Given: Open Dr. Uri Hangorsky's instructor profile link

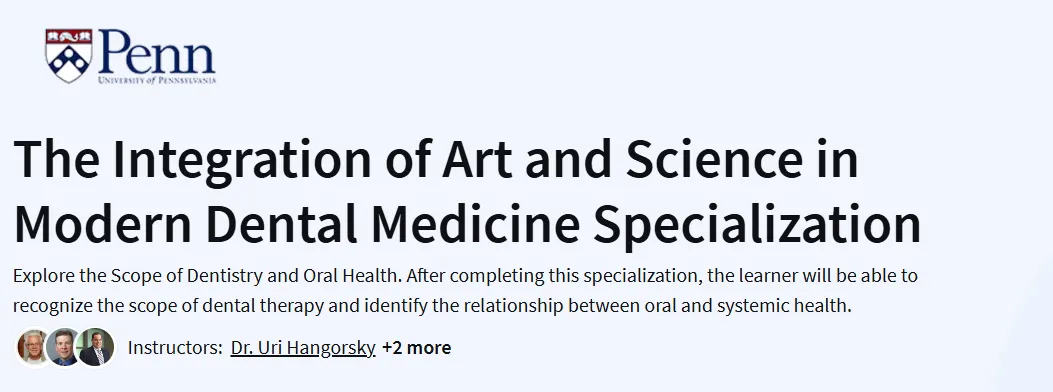Looking at the screenshot, I should tap(302, 348).
